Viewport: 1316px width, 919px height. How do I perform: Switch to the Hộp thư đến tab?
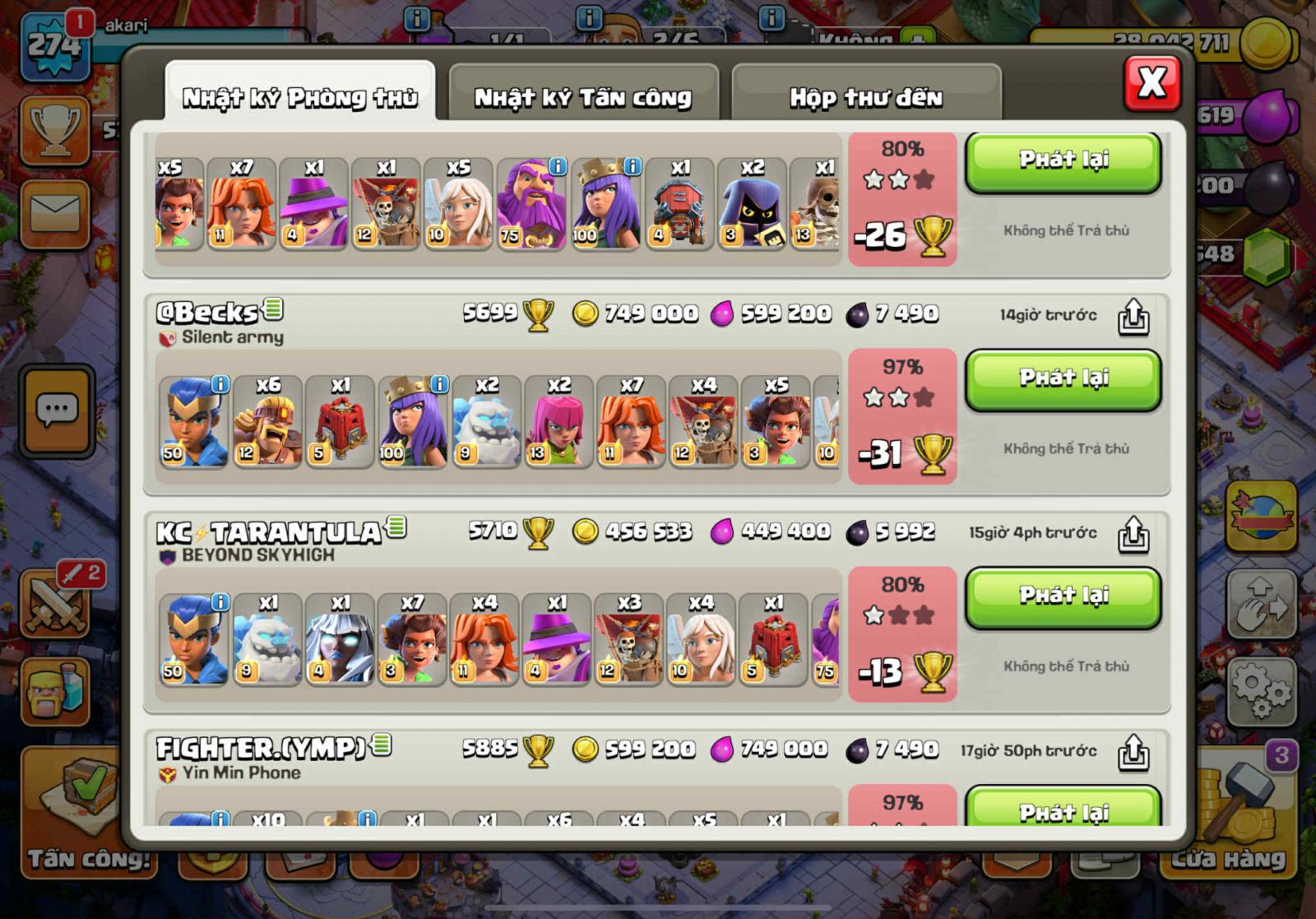866,97
